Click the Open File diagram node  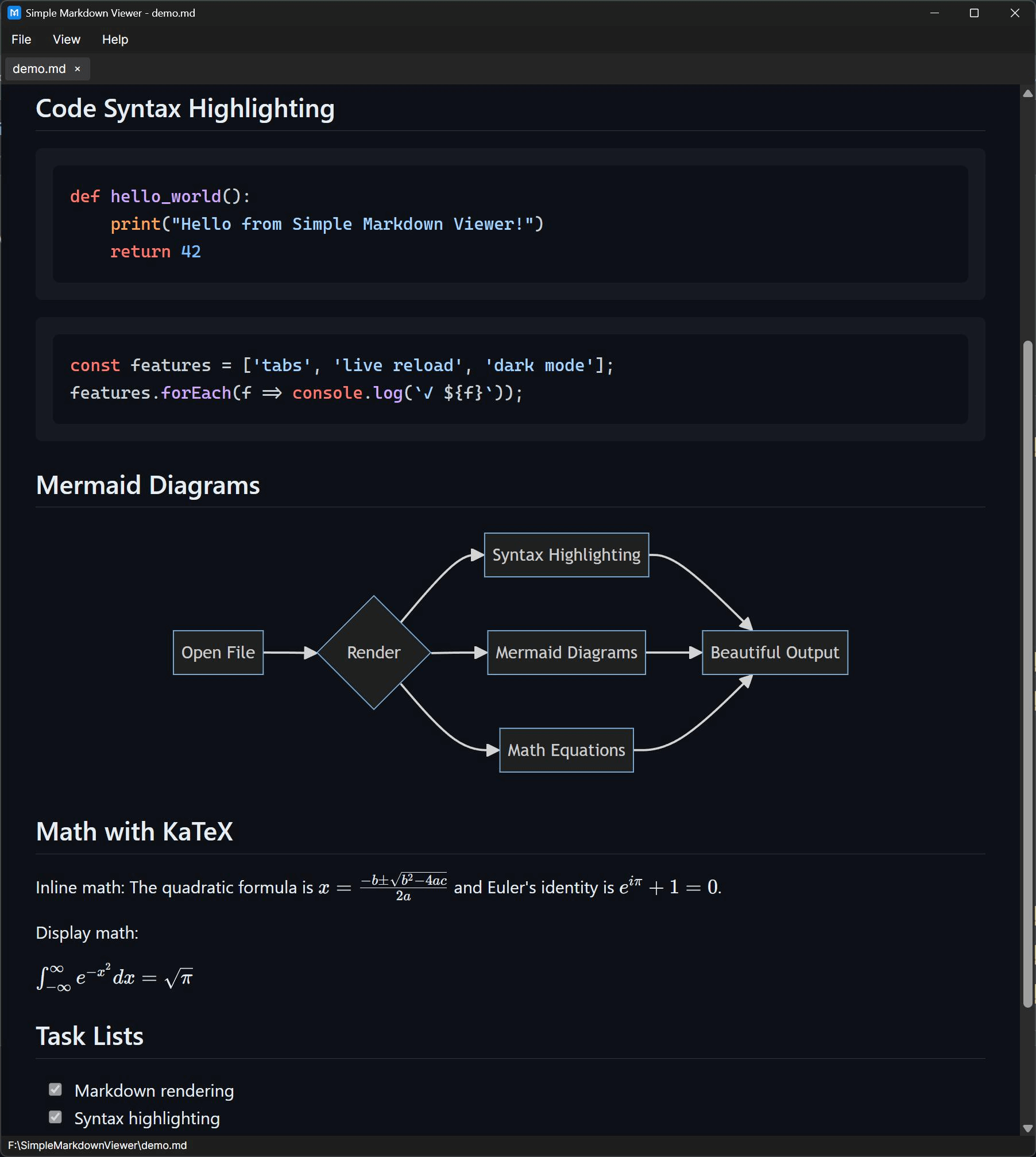tap(218, 653)
